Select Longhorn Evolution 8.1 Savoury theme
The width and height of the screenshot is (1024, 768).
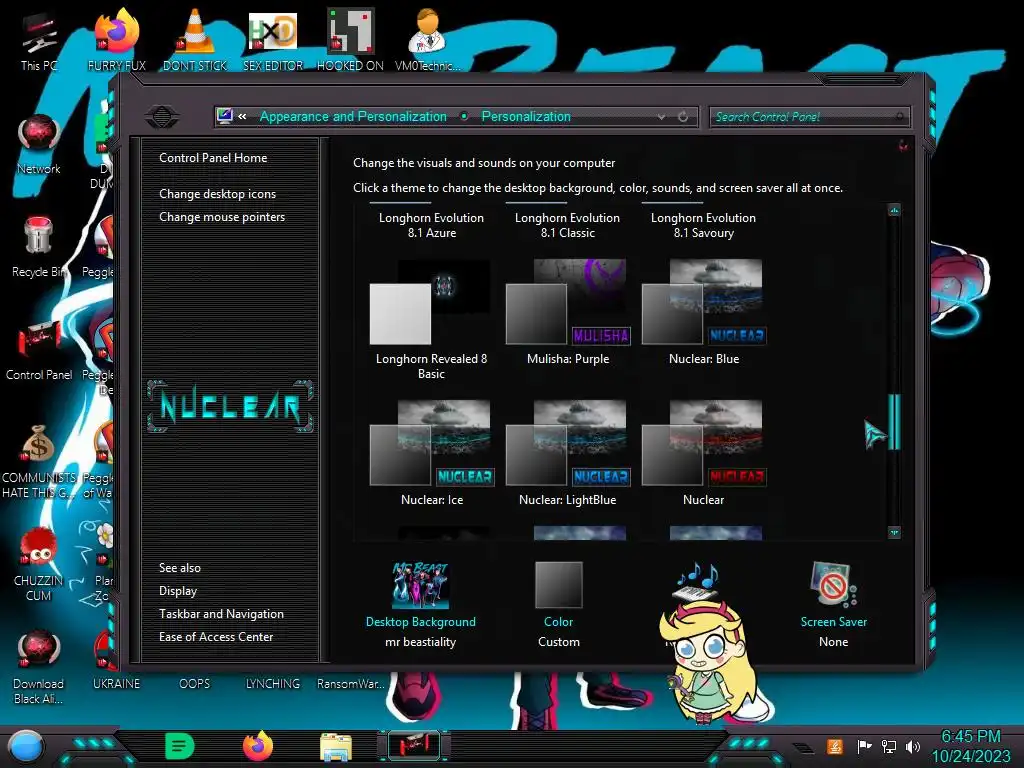[703, 225]
